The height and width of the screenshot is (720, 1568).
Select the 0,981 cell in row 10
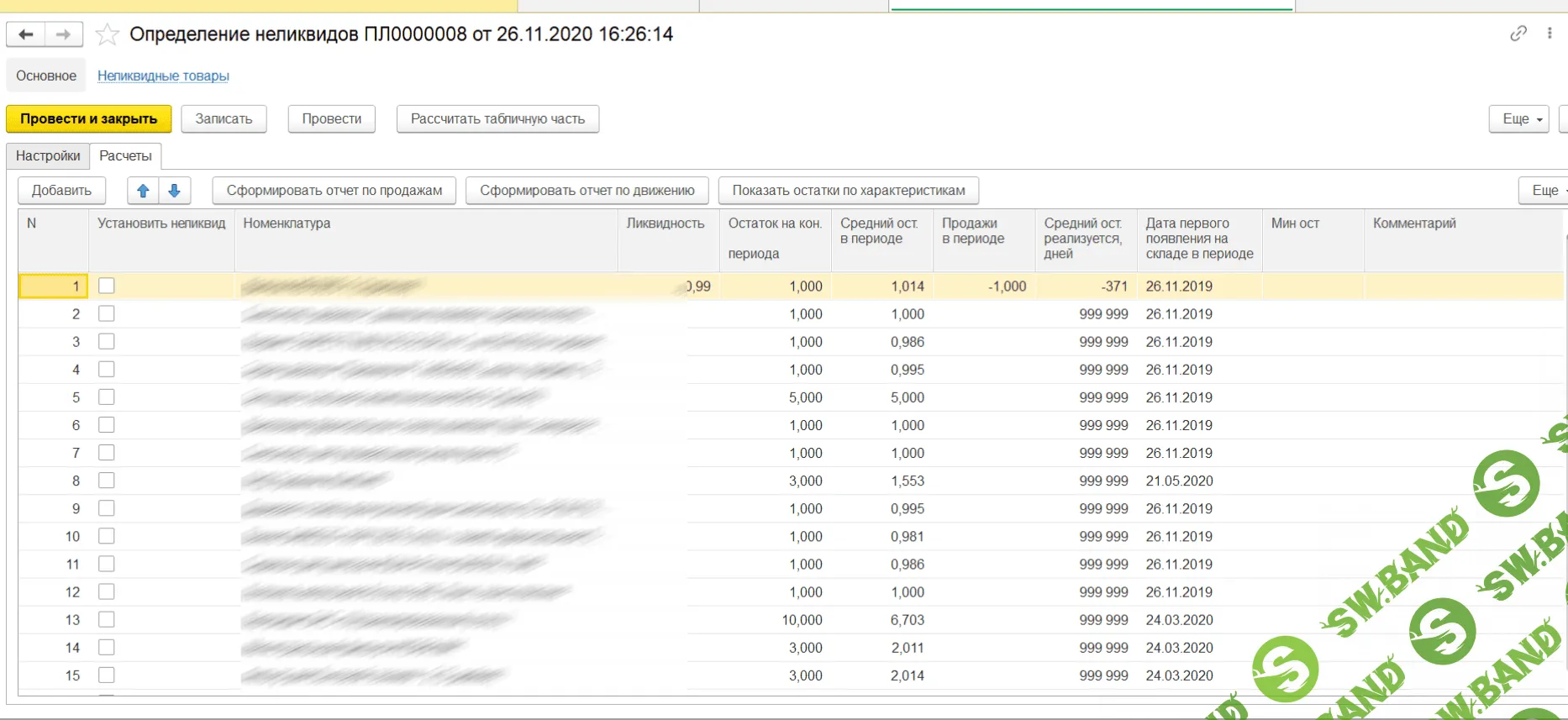coord(882,536)
